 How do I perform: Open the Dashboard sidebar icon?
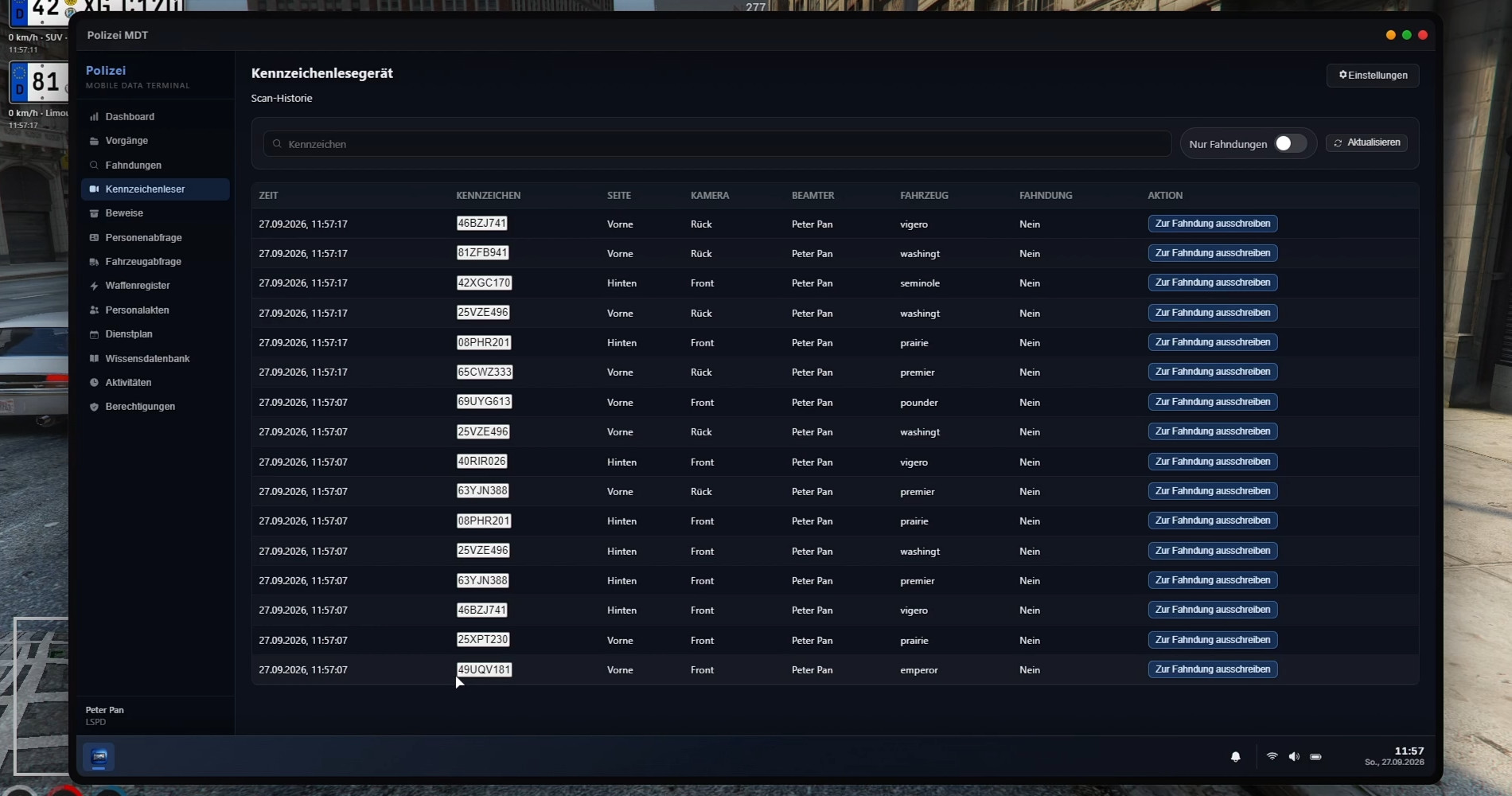point(94,117)
